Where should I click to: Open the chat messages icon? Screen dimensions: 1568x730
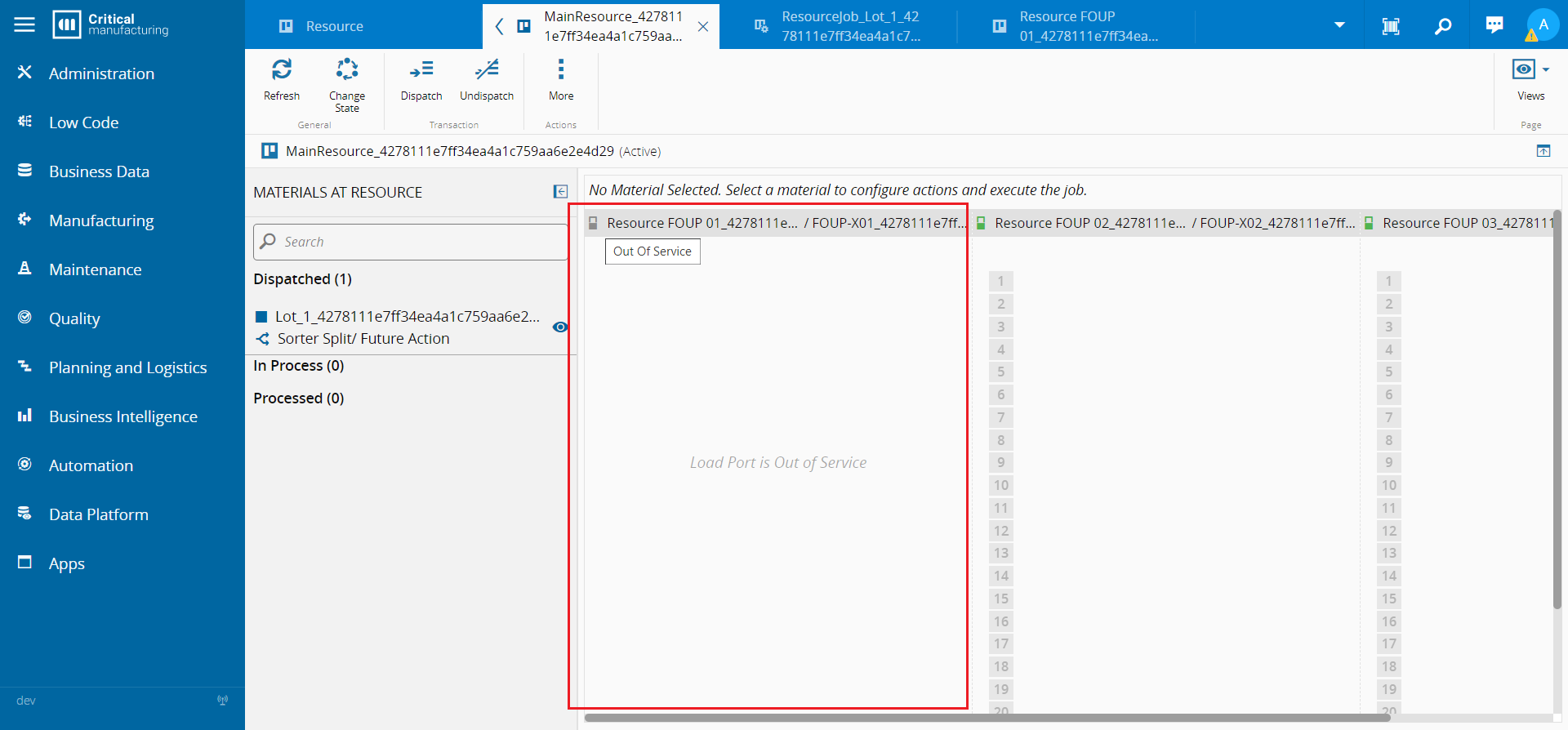(1494, 25)
